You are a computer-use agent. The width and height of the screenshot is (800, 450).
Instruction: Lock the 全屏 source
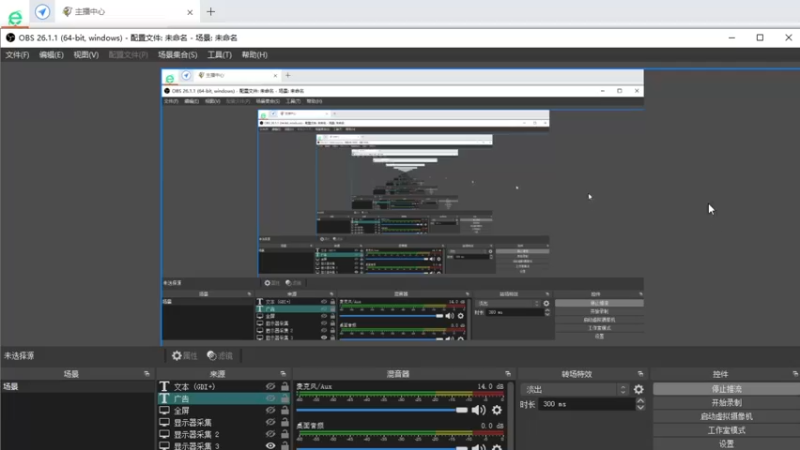pyautogui.click(x=285, y=410)
